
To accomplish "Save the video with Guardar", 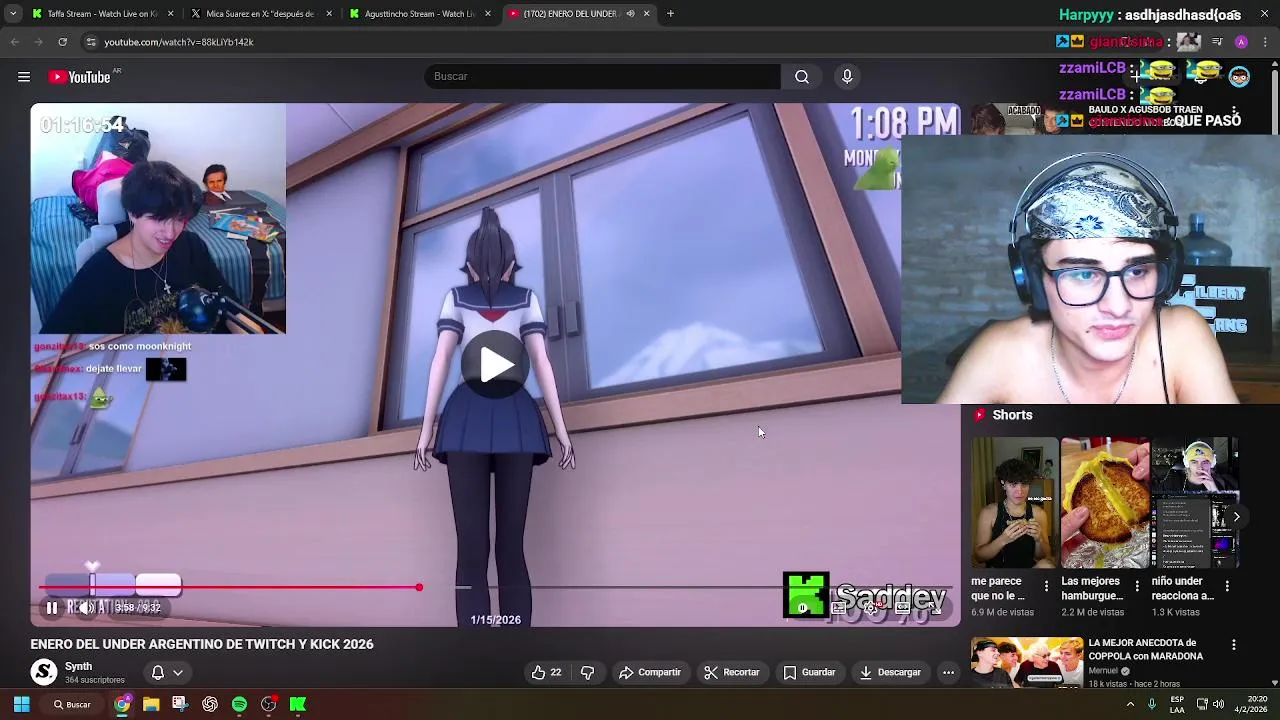I will point(809,672).
